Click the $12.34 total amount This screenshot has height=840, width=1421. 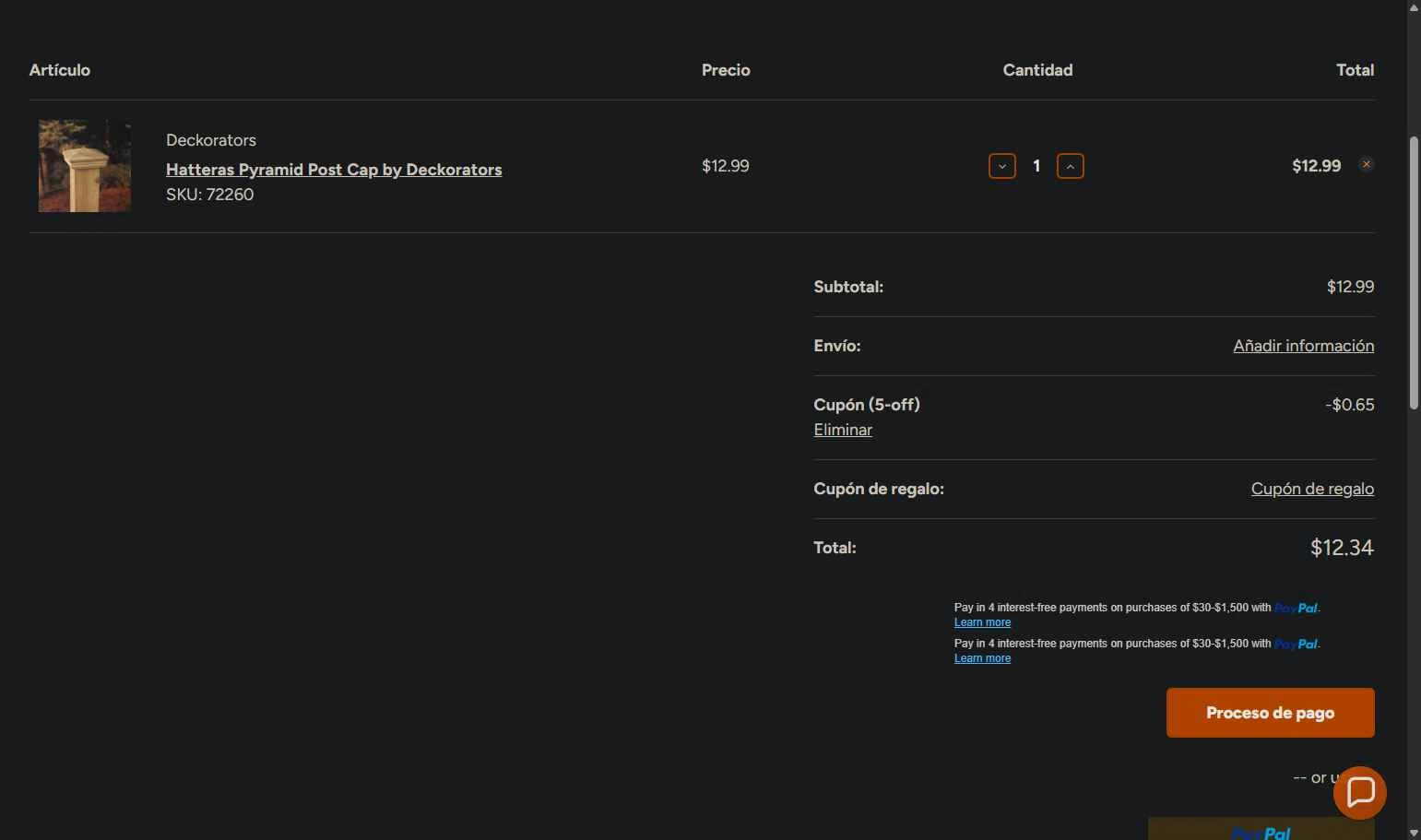[1342, 548]
